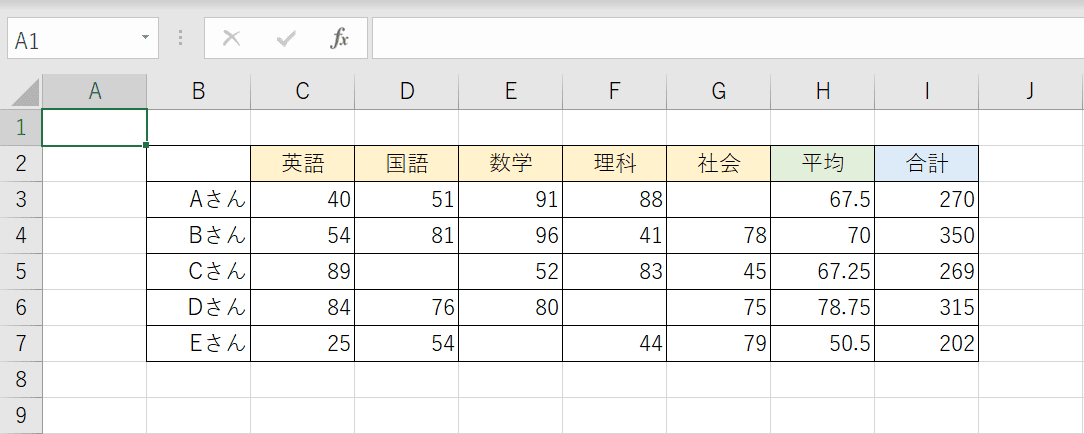This screenshot has width=1084, height=434.
Task: Click the 国語 header cell
Action: 406,164
